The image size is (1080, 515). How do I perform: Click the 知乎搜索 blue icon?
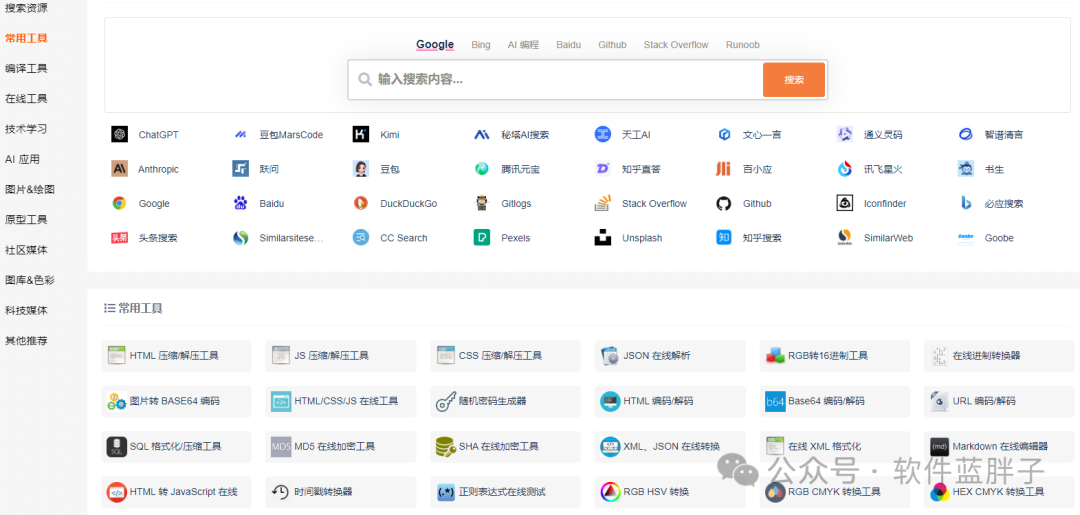[x=723, y=238]
